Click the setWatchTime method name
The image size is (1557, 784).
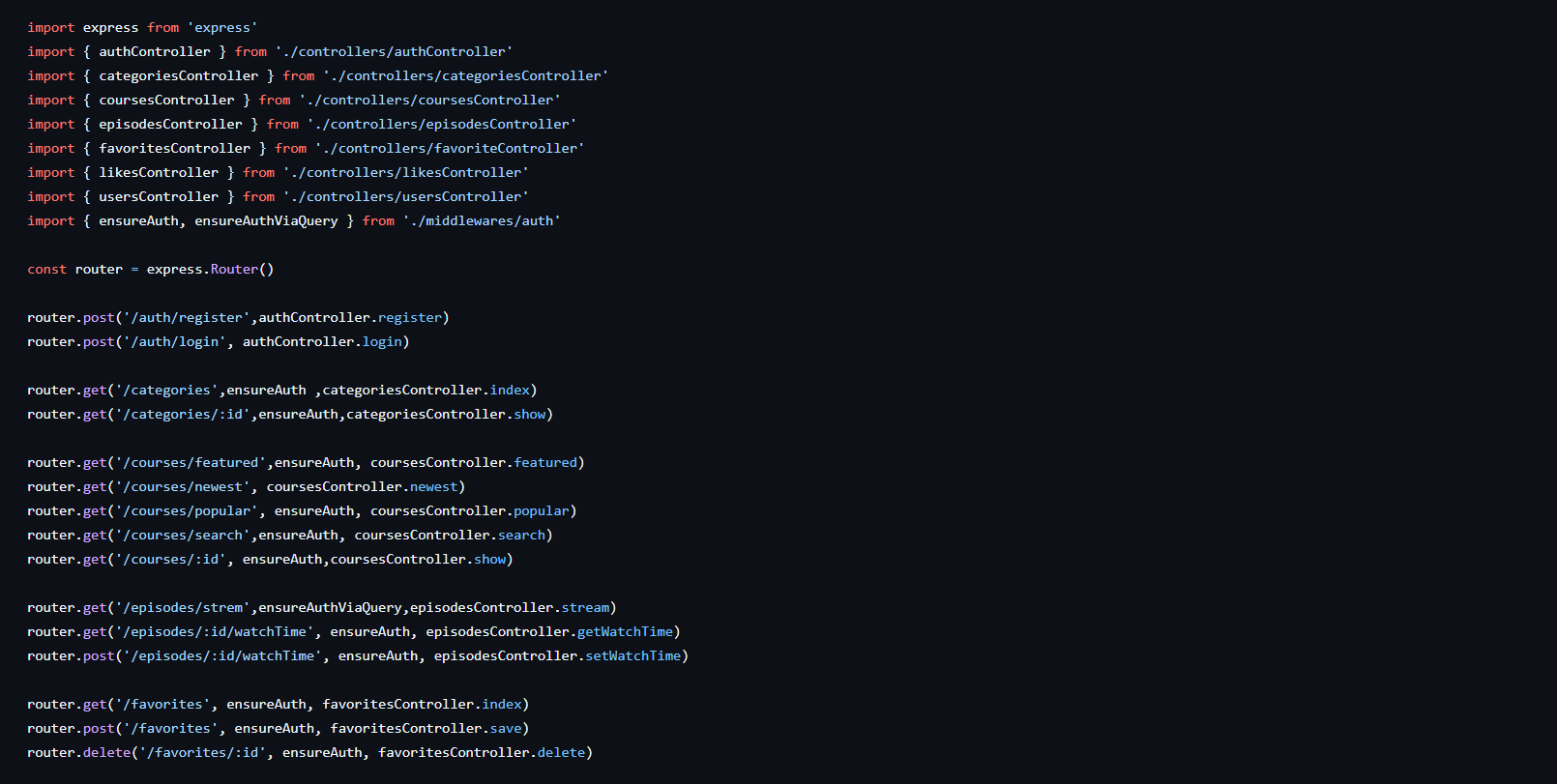point(632,656)
